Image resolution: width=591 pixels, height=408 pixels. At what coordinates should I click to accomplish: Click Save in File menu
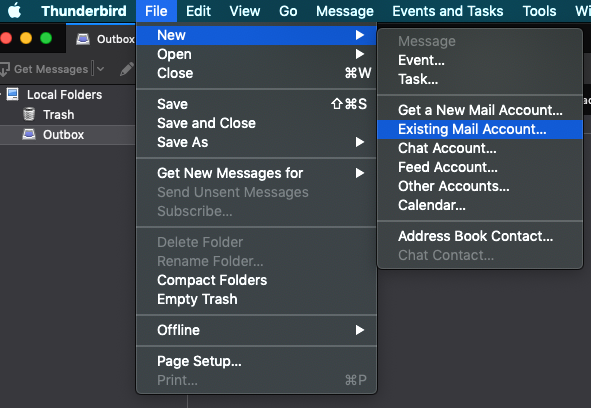click(256, 104)
